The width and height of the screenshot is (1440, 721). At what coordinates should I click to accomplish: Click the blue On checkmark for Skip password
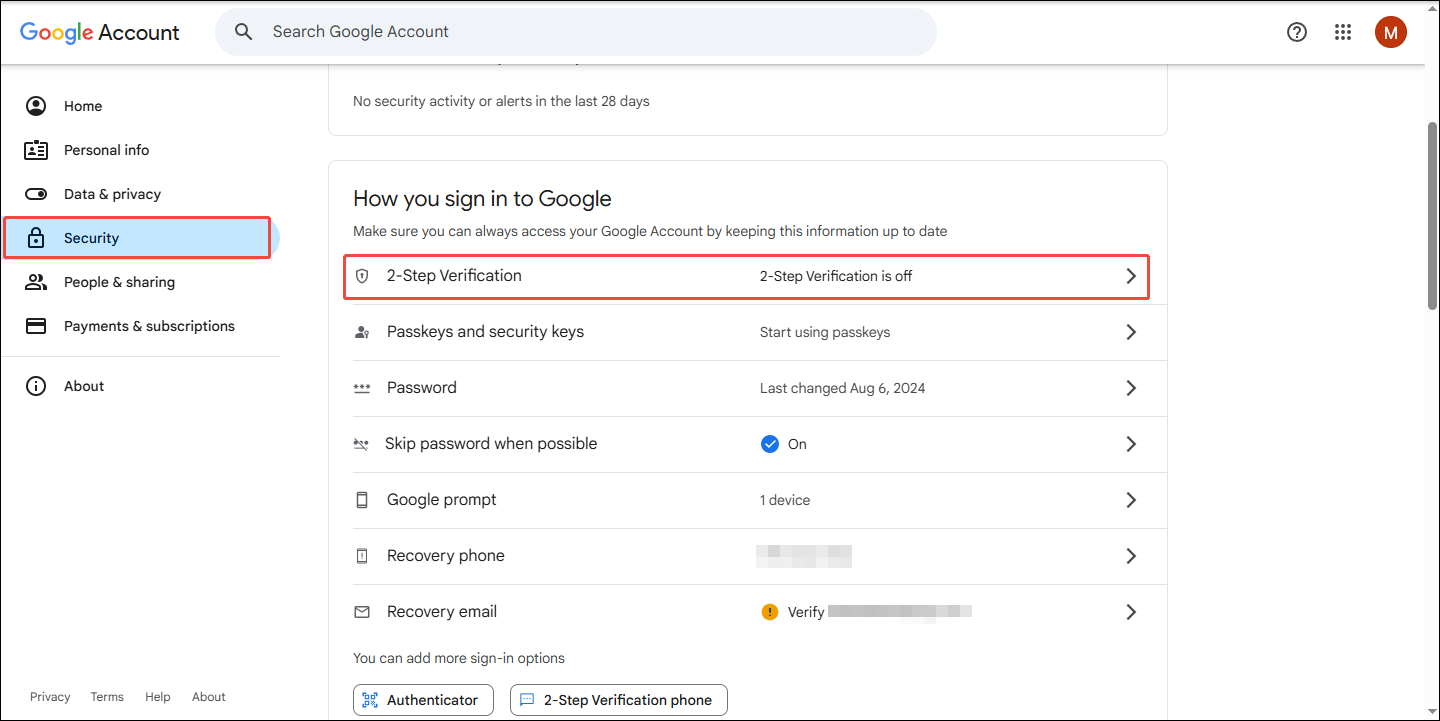tap(769, 444)
